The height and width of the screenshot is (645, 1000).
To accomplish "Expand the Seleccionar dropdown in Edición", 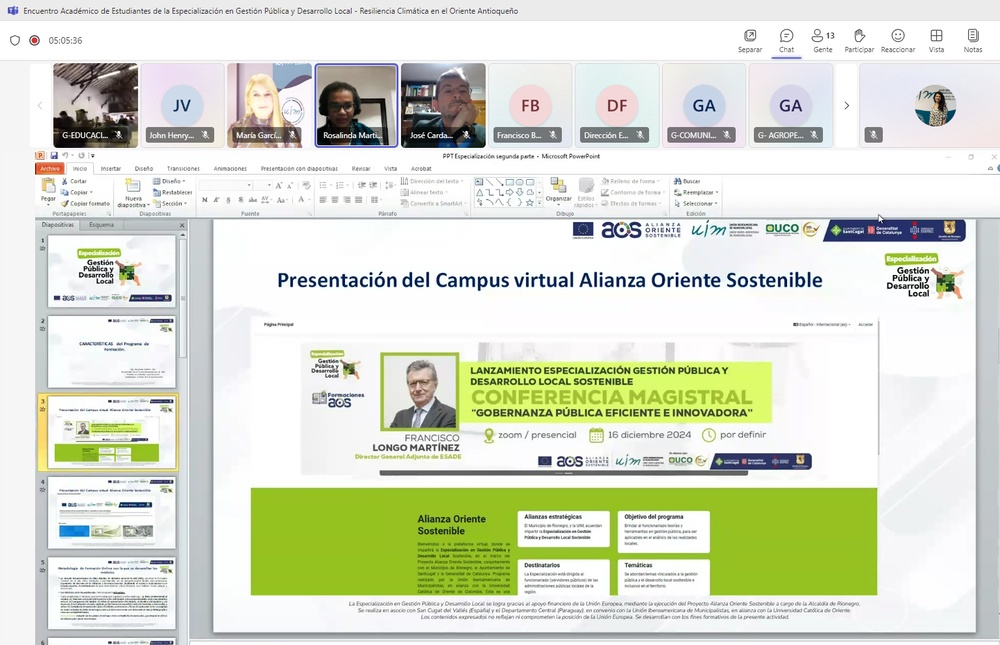I will click(697, 203).
